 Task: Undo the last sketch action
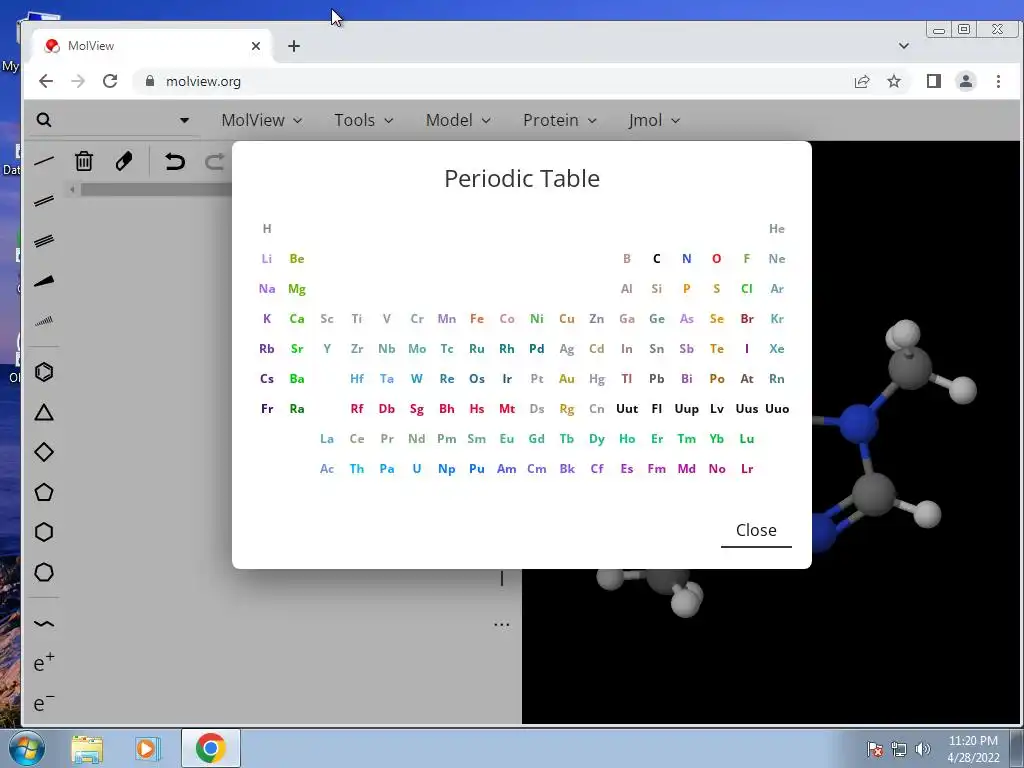pos(174,161)
